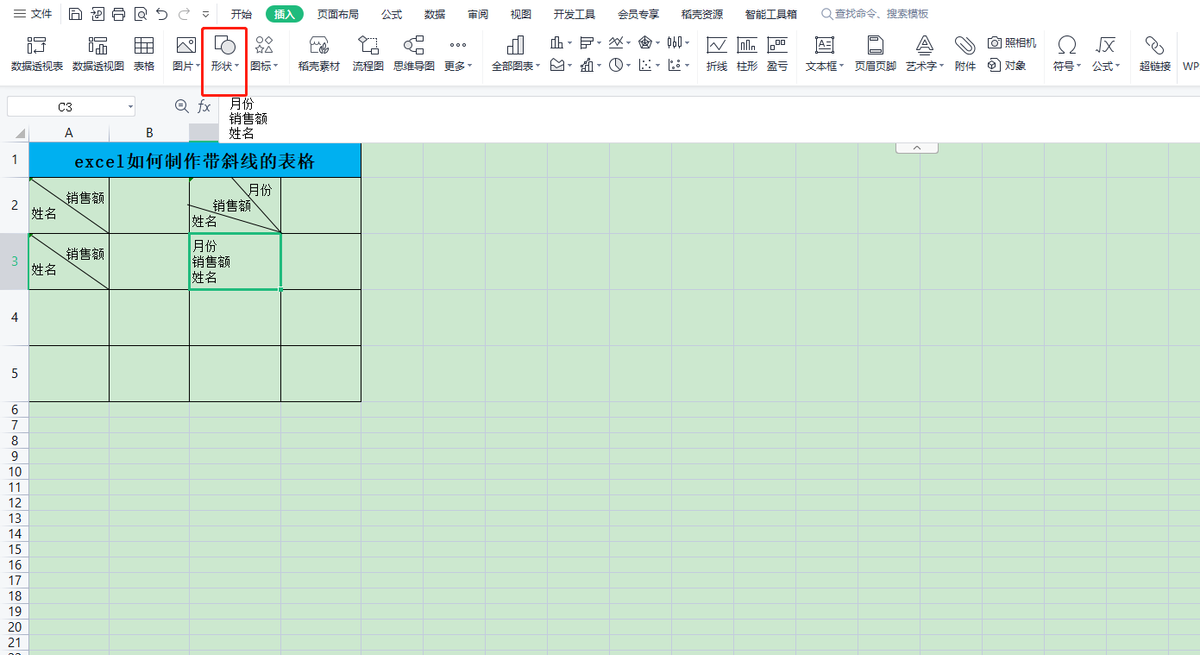Click the fx insert function icon
The image size is (1200, 655).
pyautogui.click(x=204, y=106)
